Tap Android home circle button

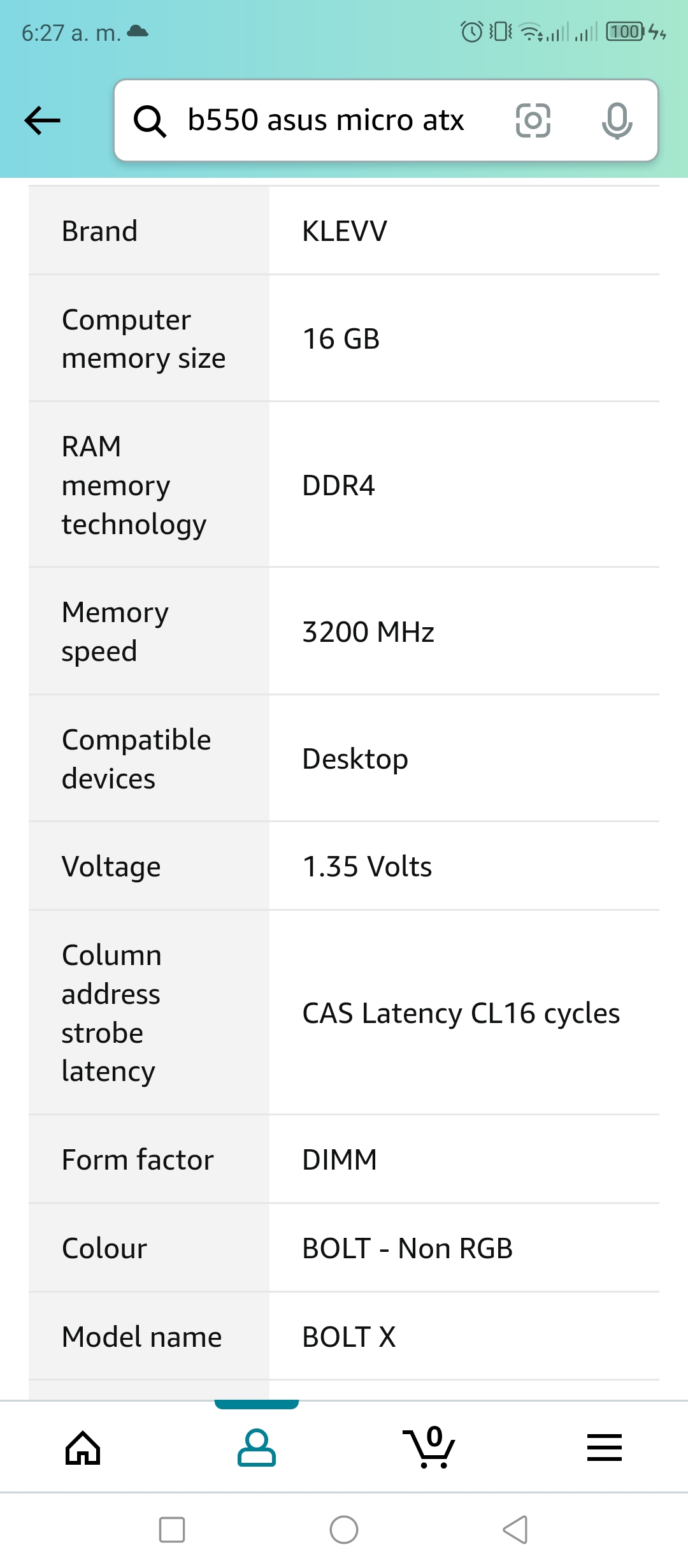[344, 1530]
